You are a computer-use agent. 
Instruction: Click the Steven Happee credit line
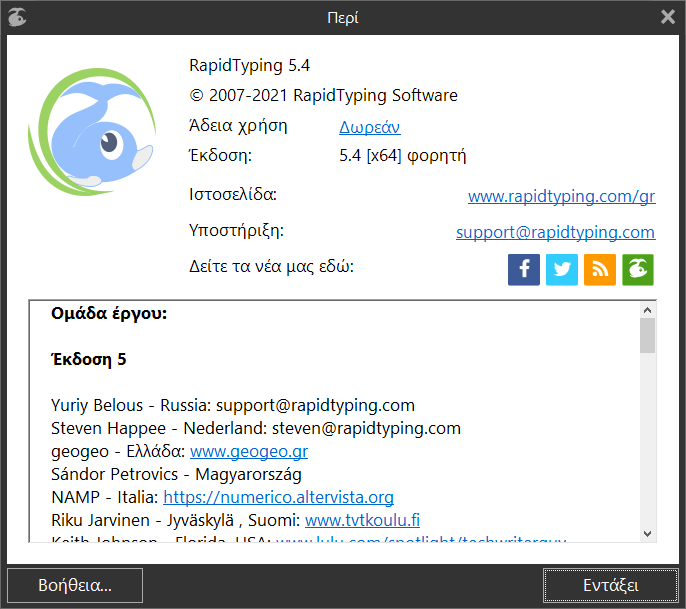(x=256, y=428)
